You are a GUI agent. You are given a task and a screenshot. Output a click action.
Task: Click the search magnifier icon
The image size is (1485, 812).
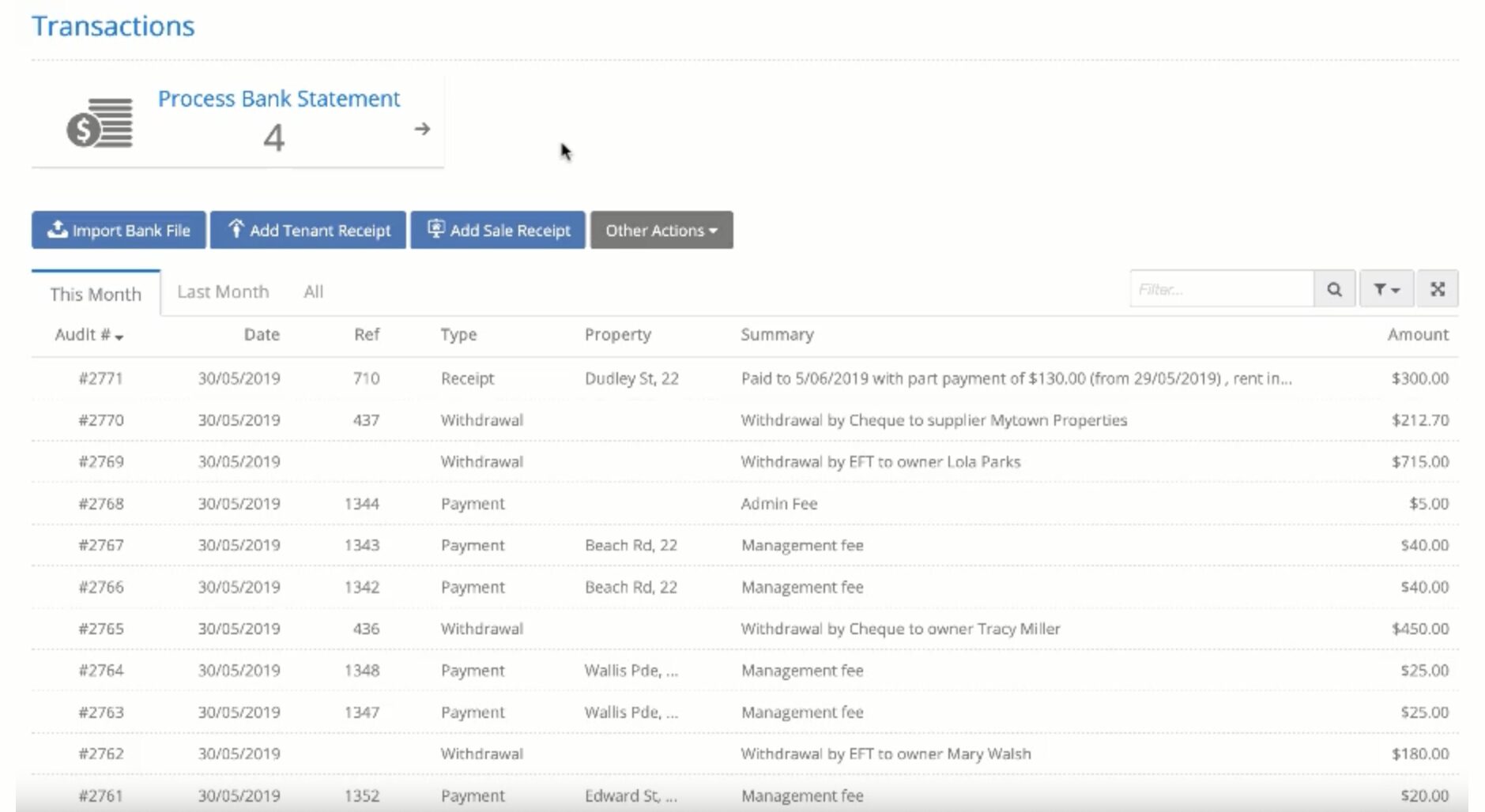tap(1334, 289)
